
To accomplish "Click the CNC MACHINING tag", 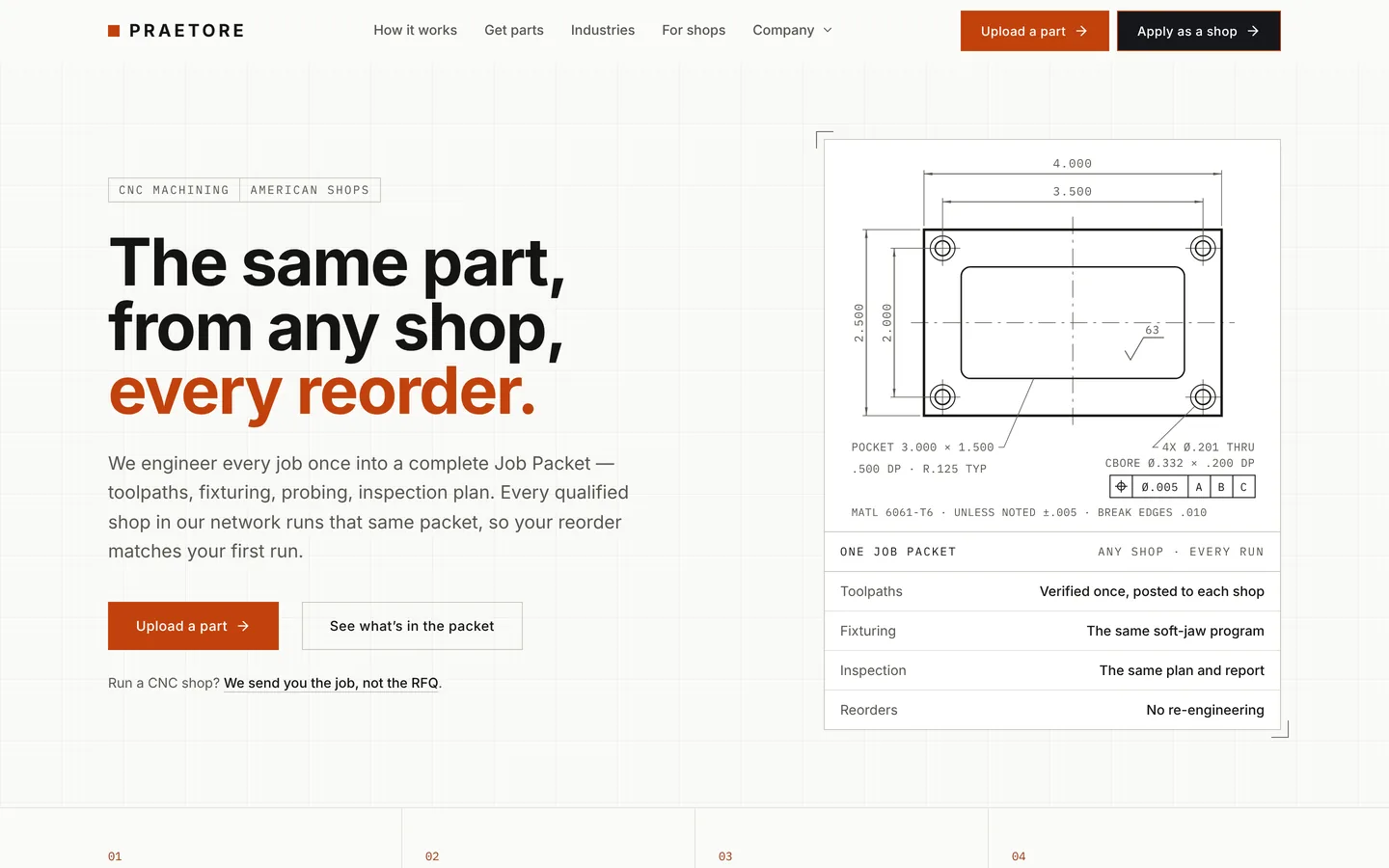I will (x=174, y=190).
